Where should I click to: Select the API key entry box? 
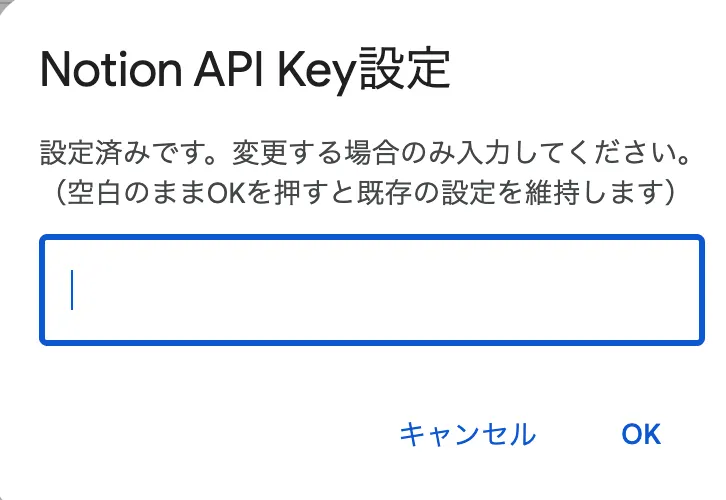(x=370, y=290)
